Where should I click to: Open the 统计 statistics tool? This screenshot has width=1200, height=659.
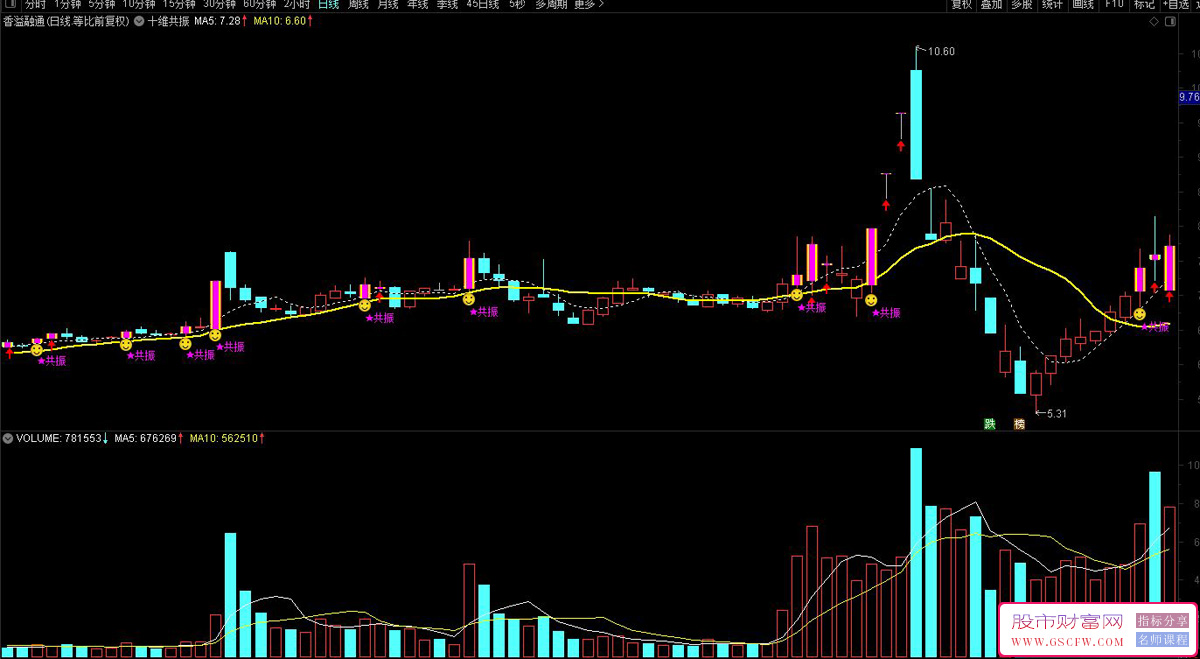1052,4
